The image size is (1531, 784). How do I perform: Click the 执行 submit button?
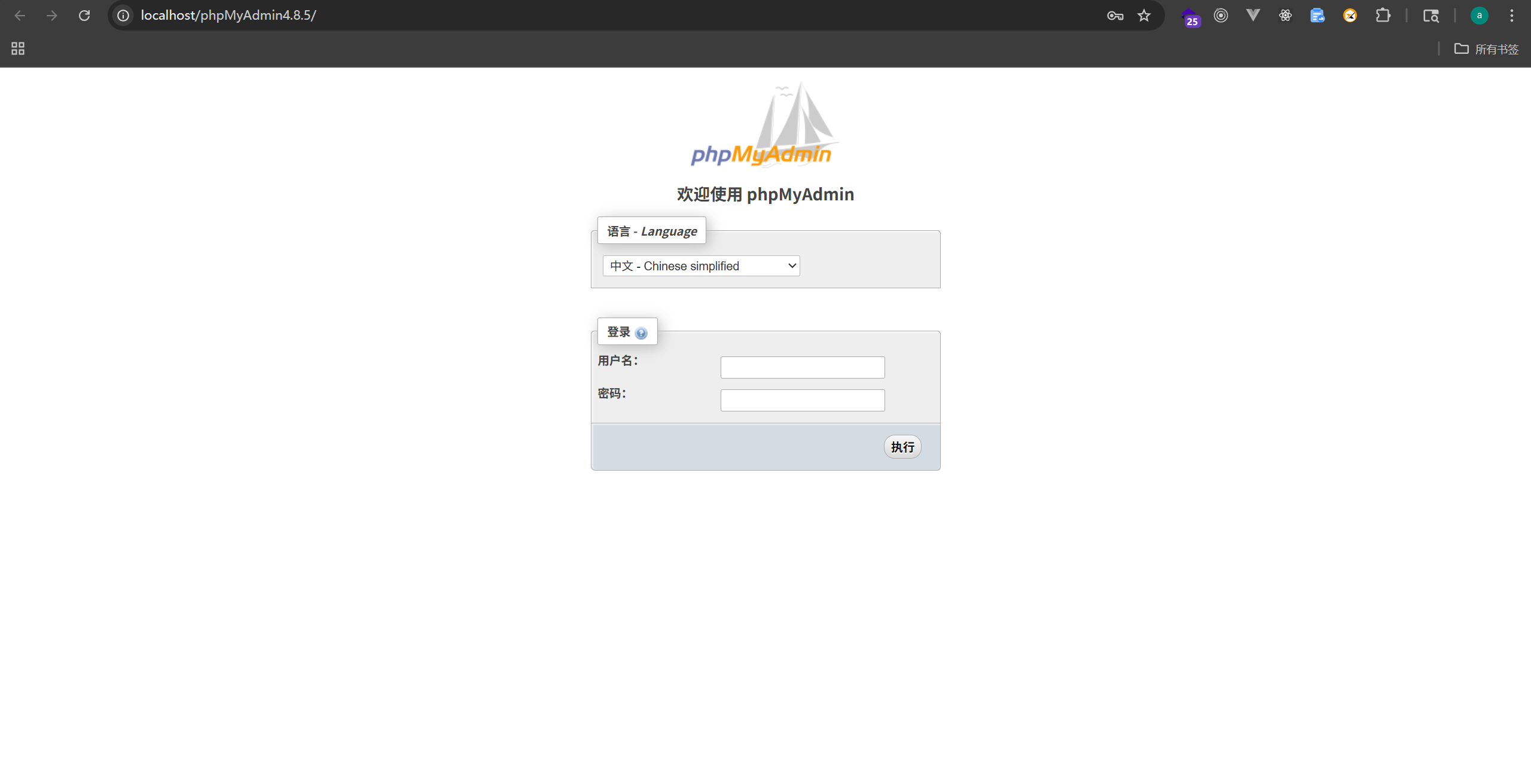902,447
